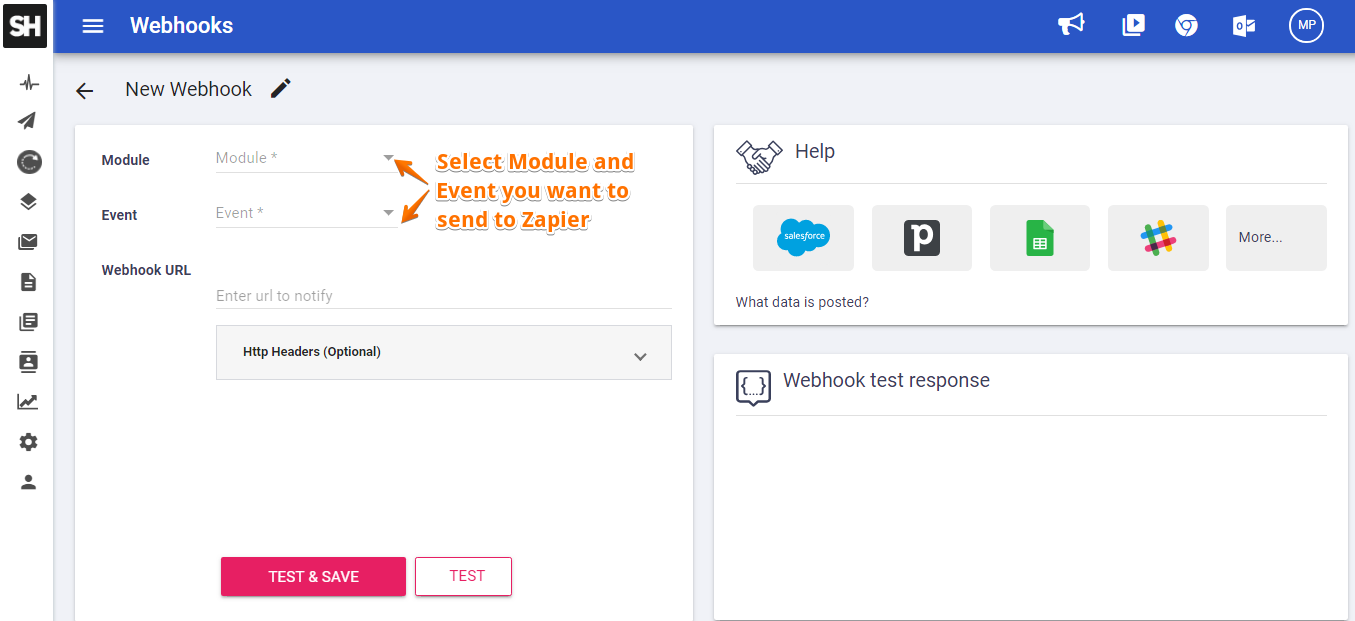Screen dimensions: 1355x621
Task: Select the Slack help tile
Action: point(1158,238)
